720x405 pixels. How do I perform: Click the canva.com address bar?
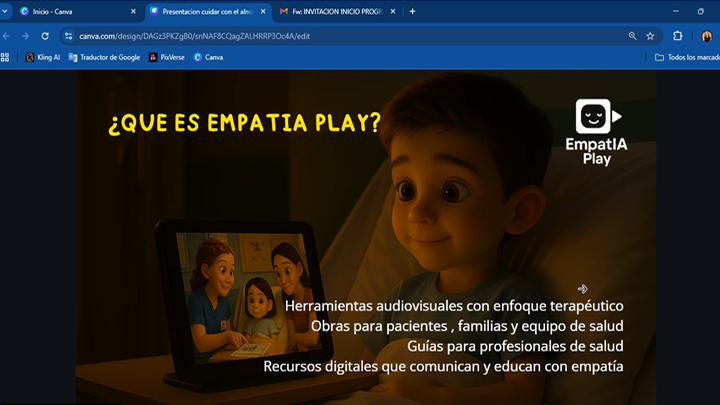[300, 36]
